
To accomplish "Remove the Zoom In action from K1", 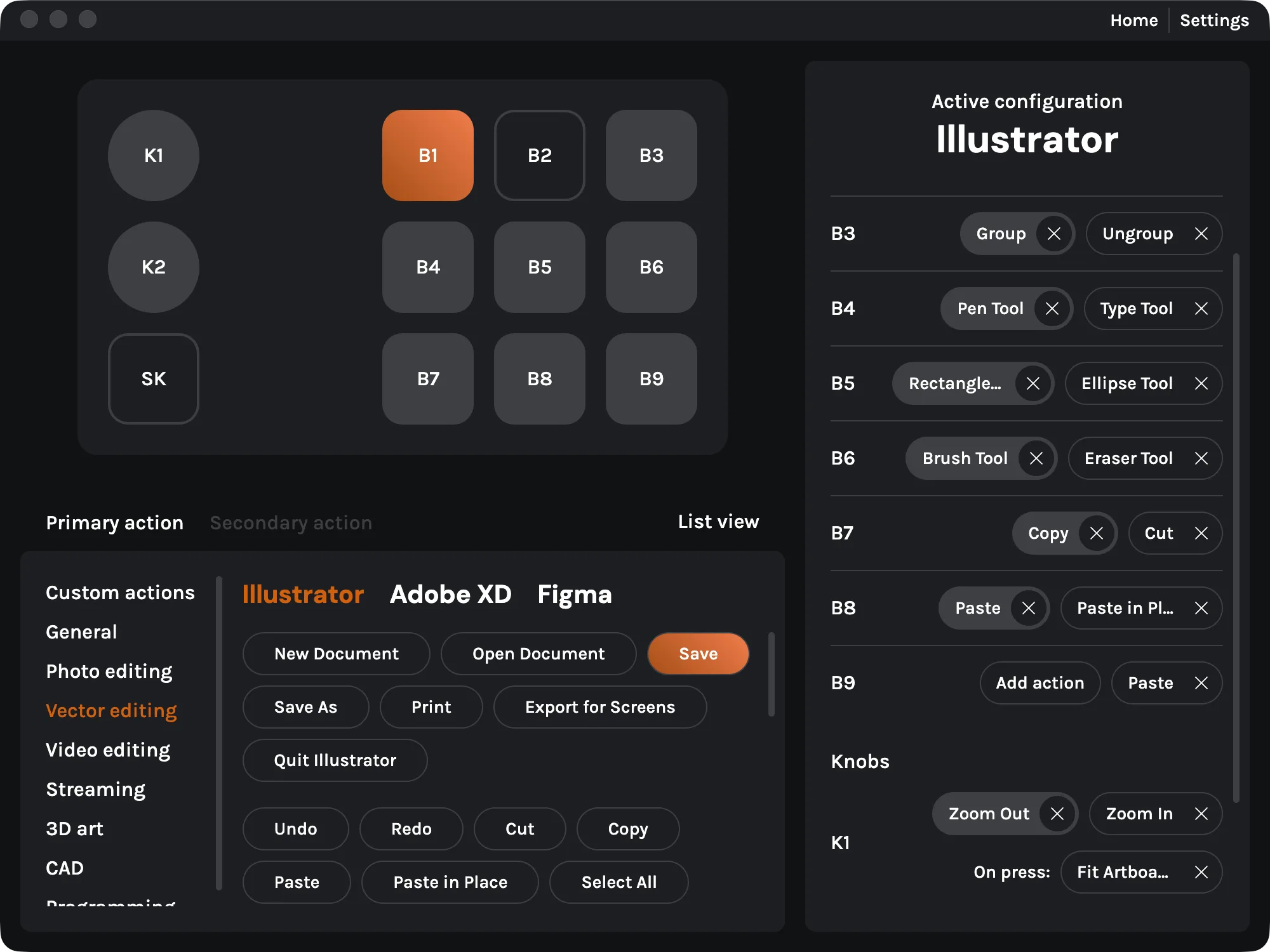I will pos(1201,814).
